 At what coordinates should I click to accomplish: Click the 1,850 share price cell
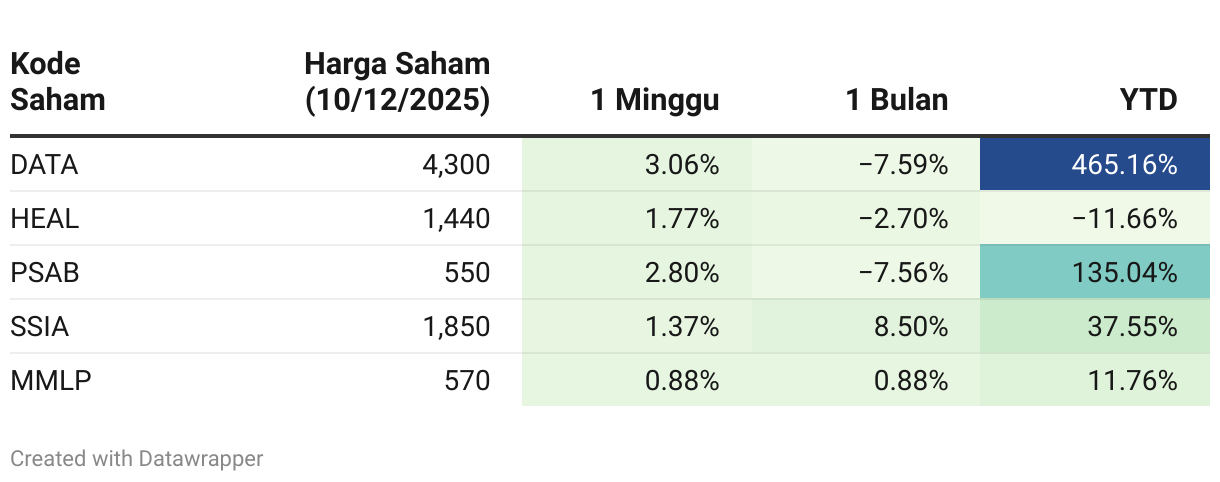pyautogui.click(x=456, y=327)
